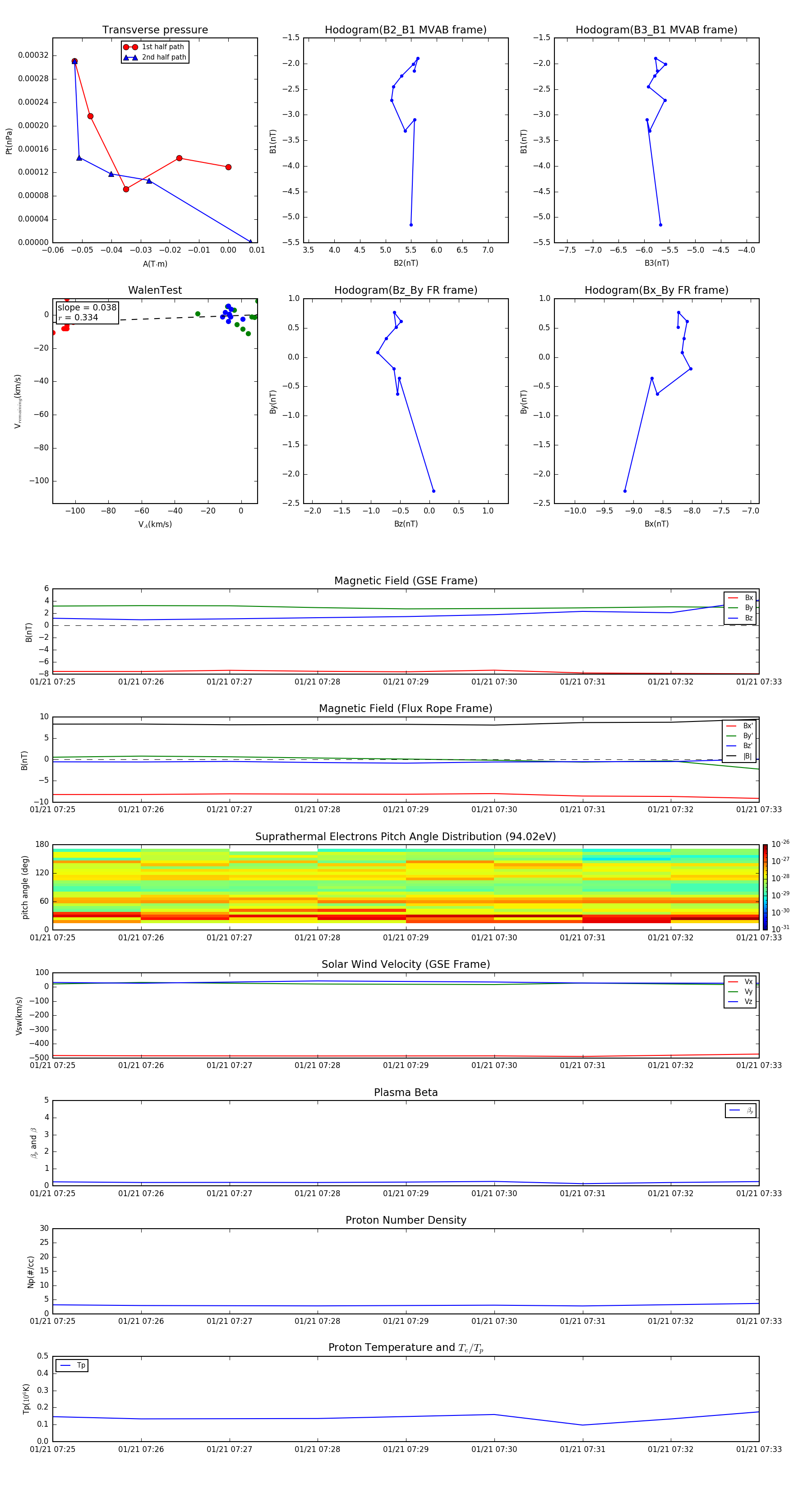Click the 'Plasma Beta' title
812x1489 pixels.
pyautogui.click(x=406, y=1092)
